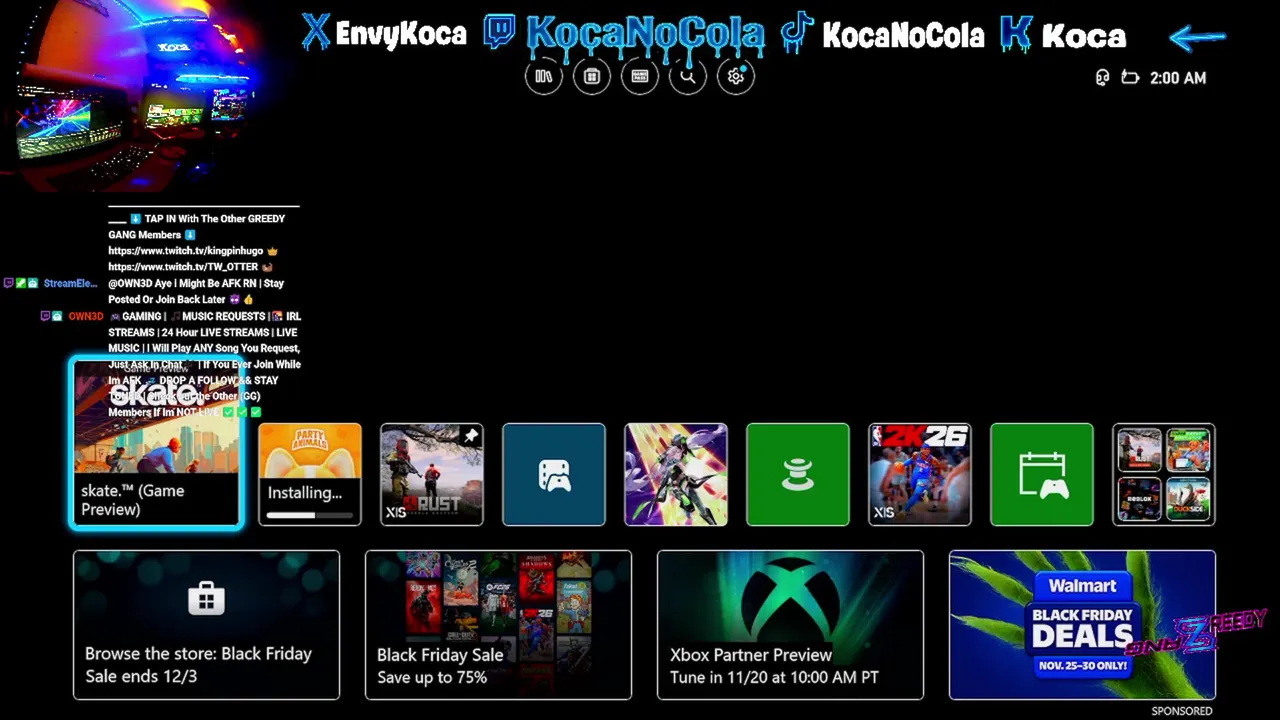Click the headset status icon
The width and height of the screenshot is (1280, 720).
(1103, 78)
